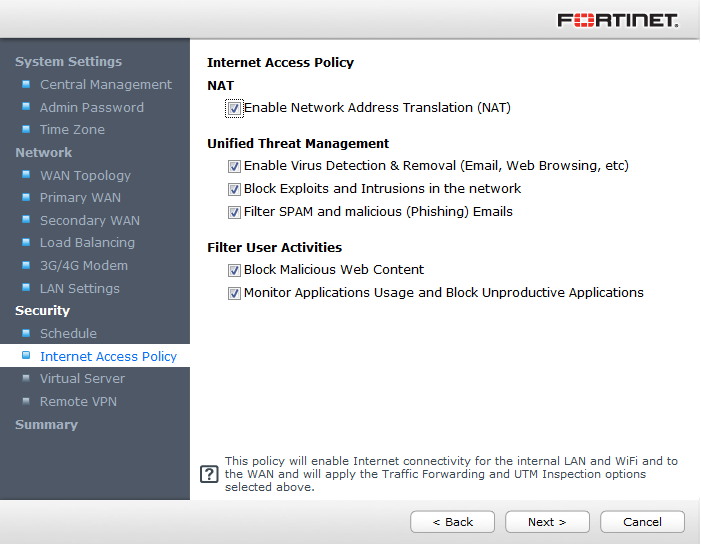Image resolution: width=701 pixels, height=544 pixels.
Task: Go to Admin Password step
Action: 91,107
